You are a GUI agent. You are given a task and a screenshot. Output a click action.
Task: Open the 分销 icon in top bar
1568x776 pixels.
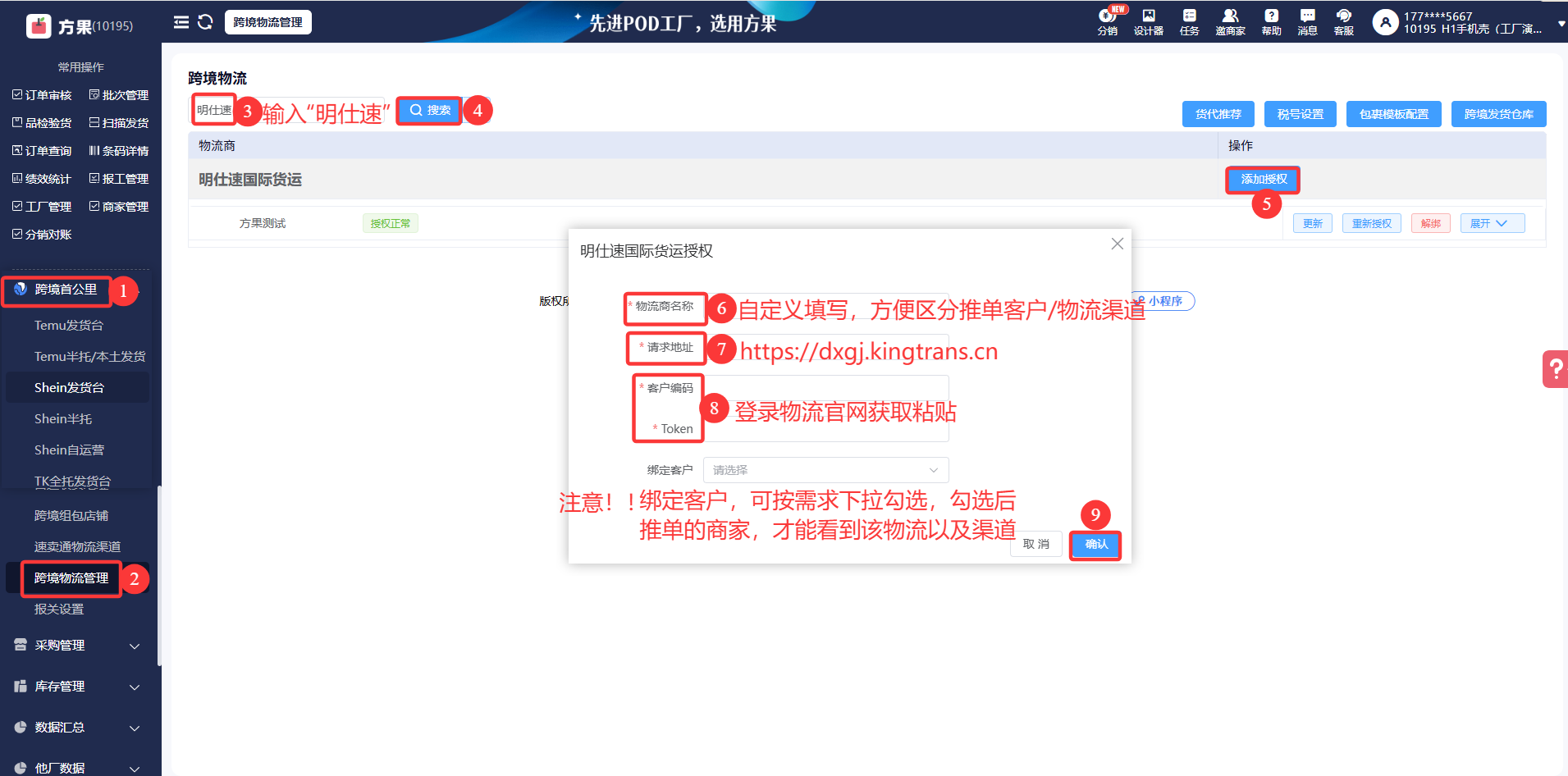pos(1108,22)
